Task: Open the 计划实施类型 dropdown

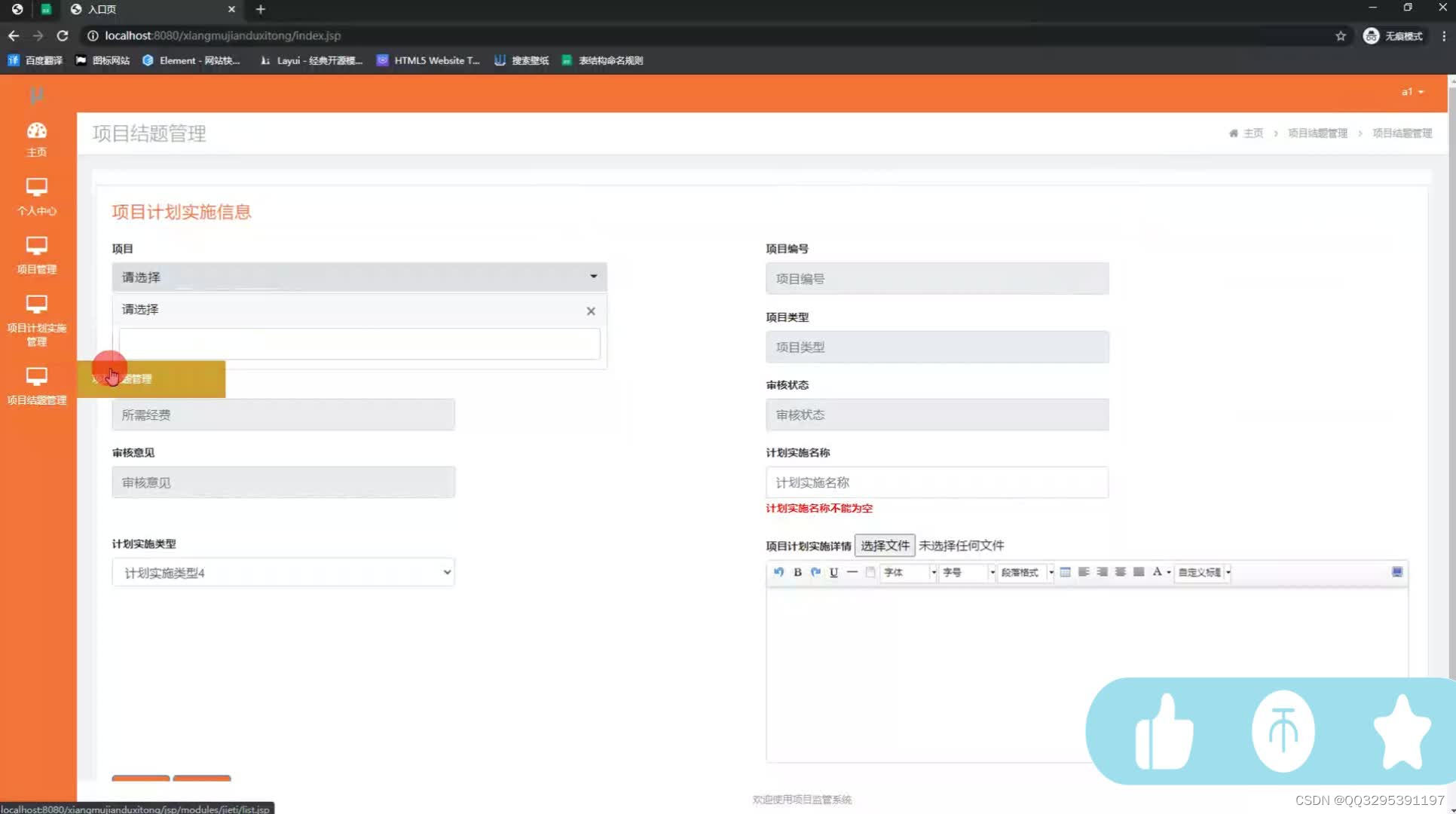Action: pyautogui.click(x=283, y=572)
